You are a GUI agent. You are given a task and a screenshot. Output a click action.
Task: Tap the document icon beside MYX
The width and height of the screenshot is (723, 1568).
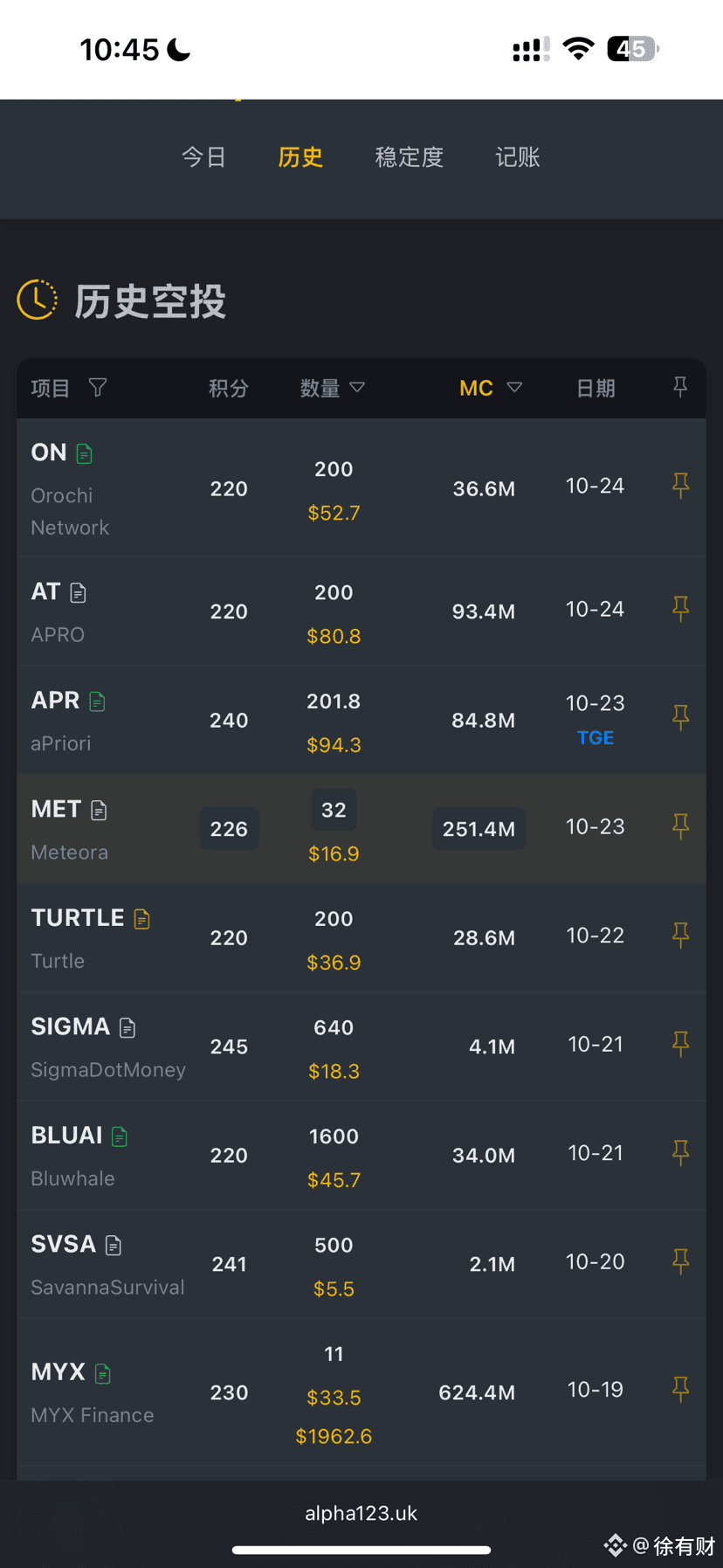[x=103, y=1373]
